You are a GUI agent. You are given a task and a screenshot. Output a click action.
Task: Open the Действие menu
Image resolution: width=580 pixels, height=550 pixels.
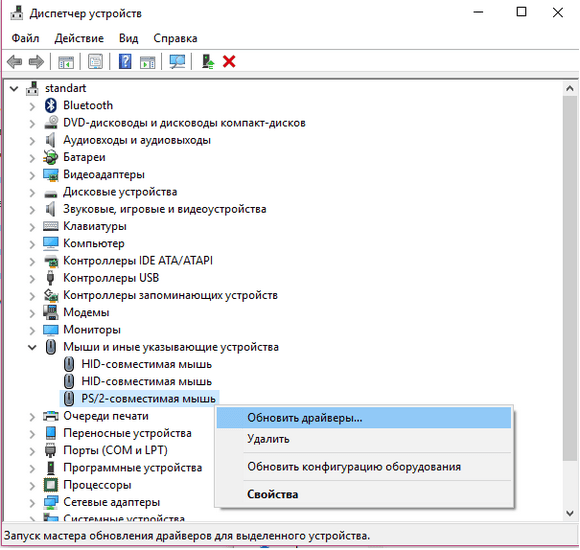point(79,38)
